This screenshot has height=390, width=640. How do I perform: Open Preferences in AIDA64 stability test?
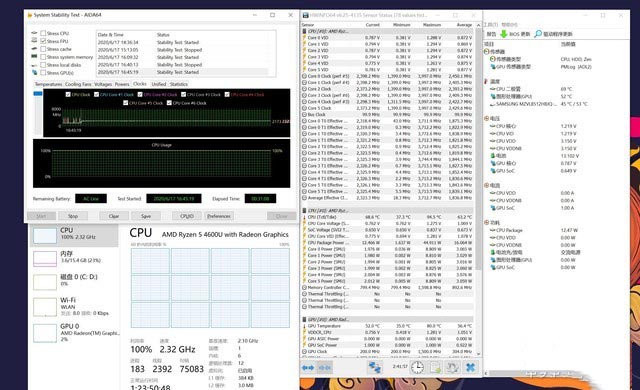pyautogui.click(x=219, y=216)
